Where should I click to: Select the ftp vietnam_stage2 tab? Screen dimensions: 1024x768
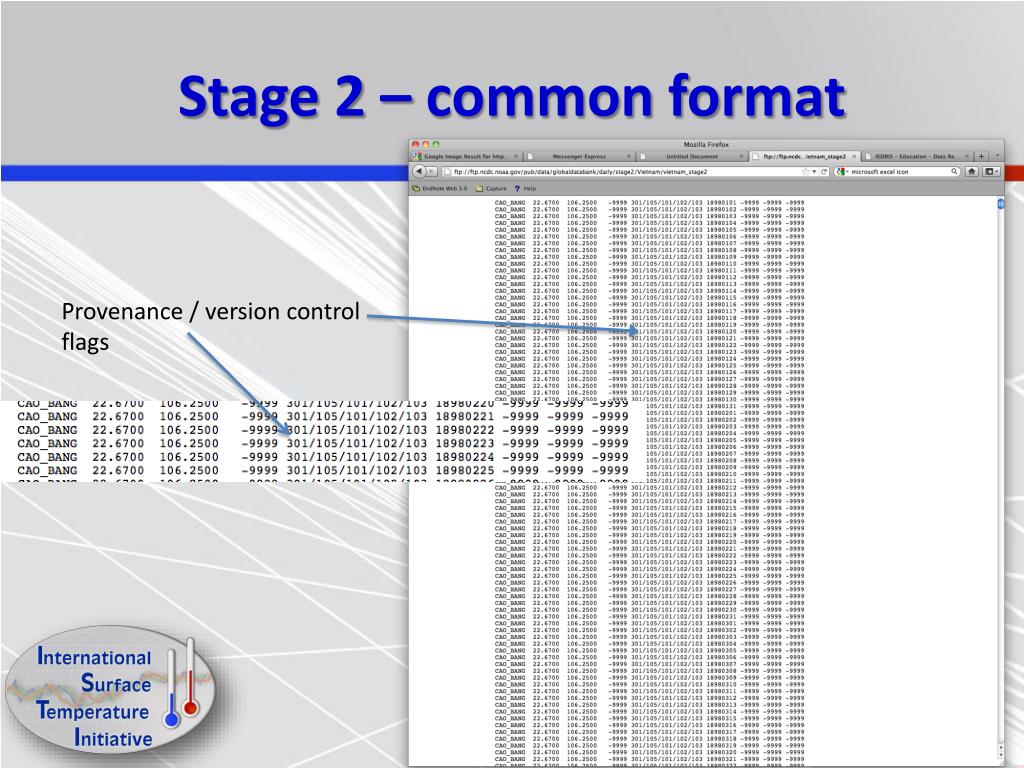[x=805, y=157]
